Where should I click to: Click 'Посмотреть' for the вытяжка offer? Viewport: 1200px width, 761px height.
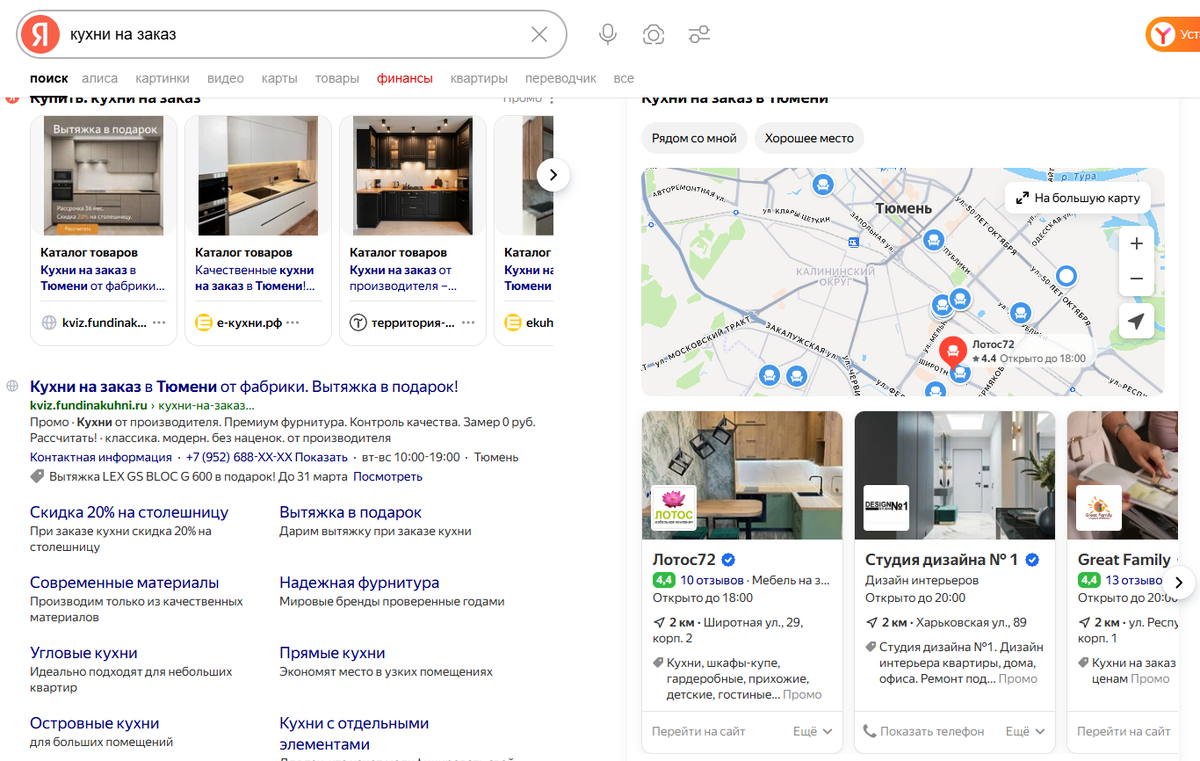(x=388, y=476)
